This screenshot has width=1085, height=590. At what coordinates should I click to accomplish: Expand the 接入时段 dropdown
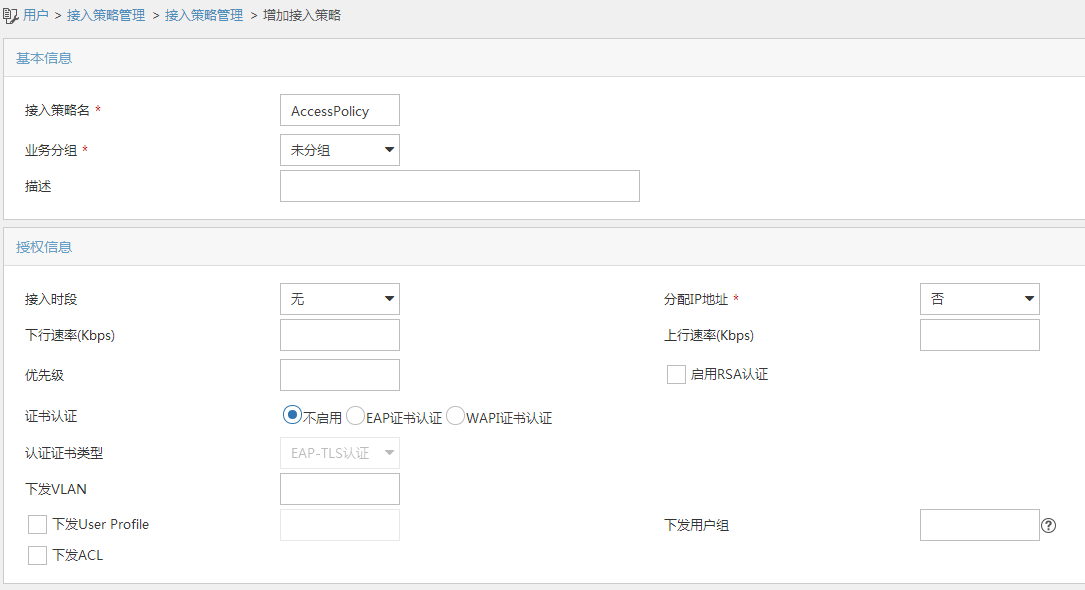tap(340, 299)
